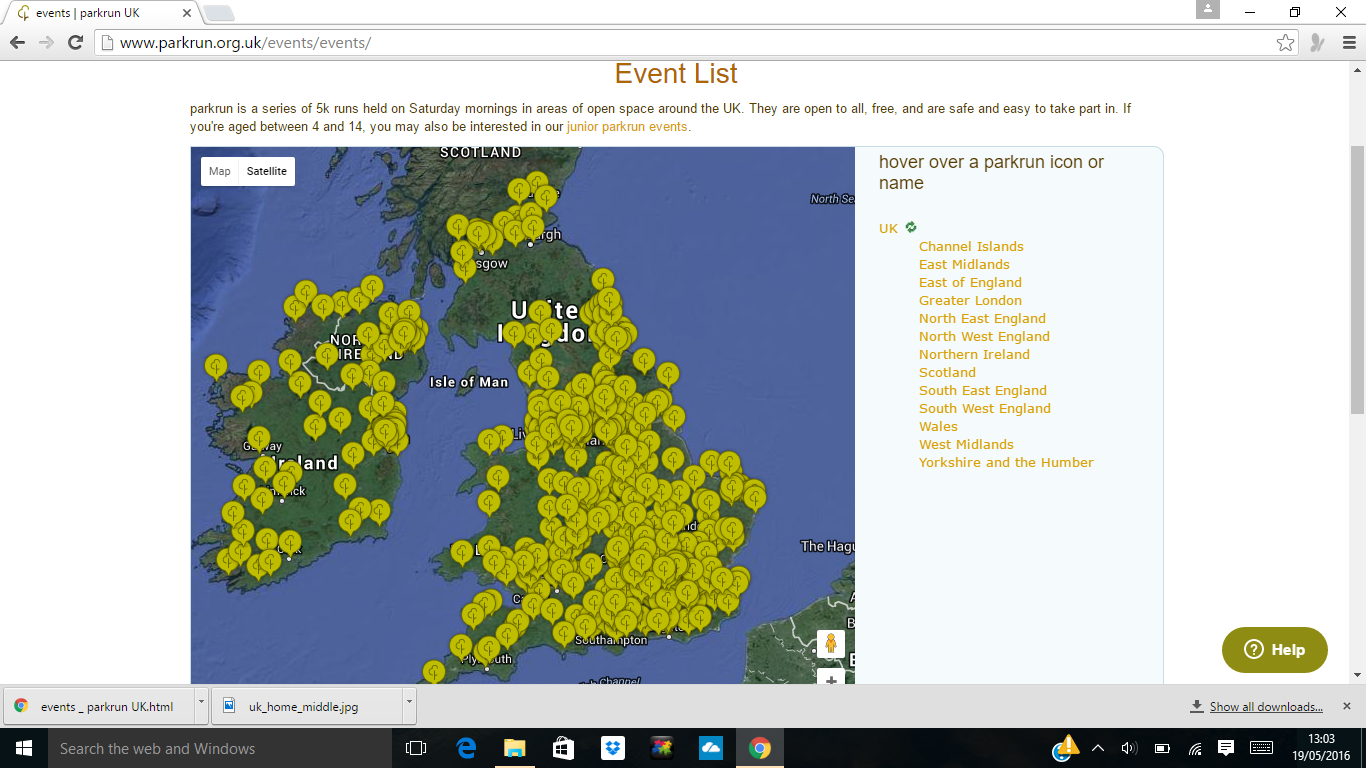Open File Explorer from the taskbar

pos(514,748)
